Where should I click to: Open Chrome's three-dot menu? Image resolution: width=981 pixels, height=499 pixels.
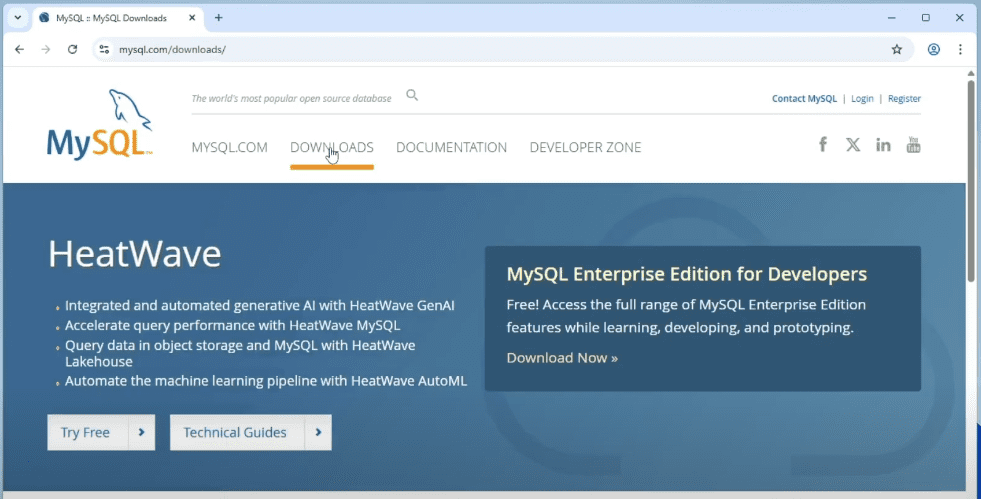(x=960, y=49)
